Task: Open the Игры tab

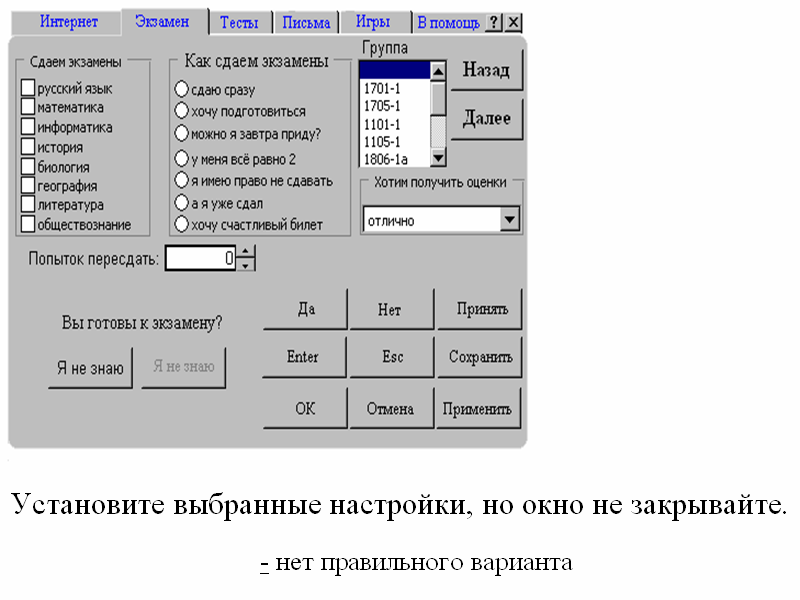Action: tap(373, 22)
